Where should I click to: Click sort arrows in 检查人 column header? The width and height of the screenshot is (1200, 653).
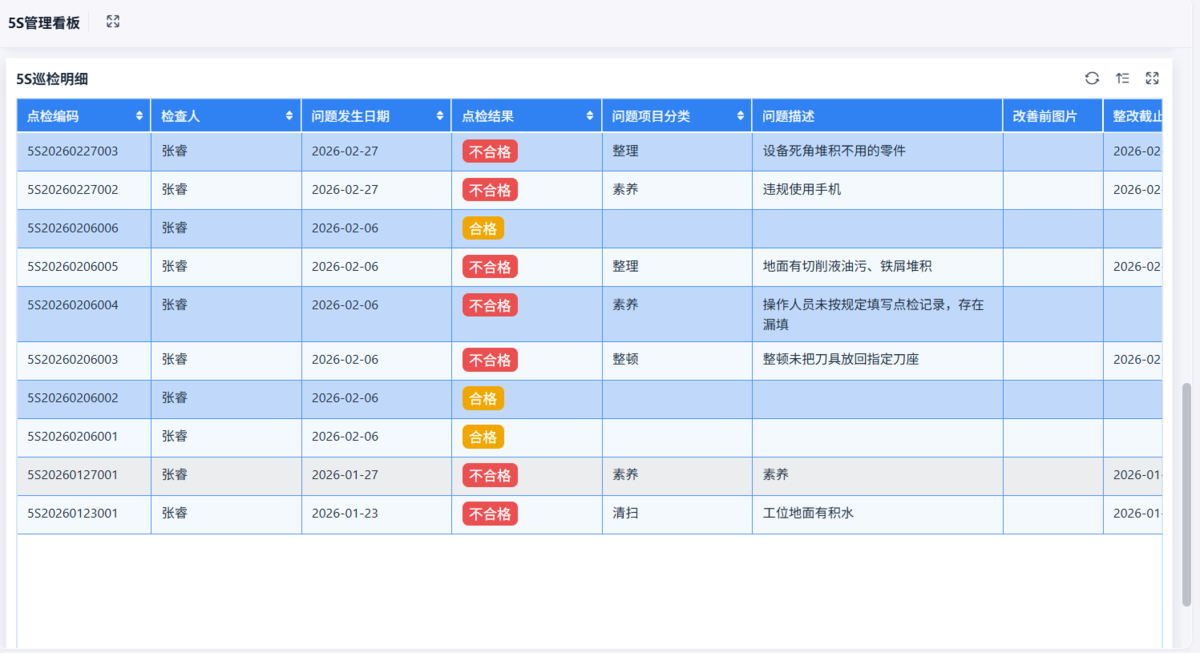[x=289, y=116]
